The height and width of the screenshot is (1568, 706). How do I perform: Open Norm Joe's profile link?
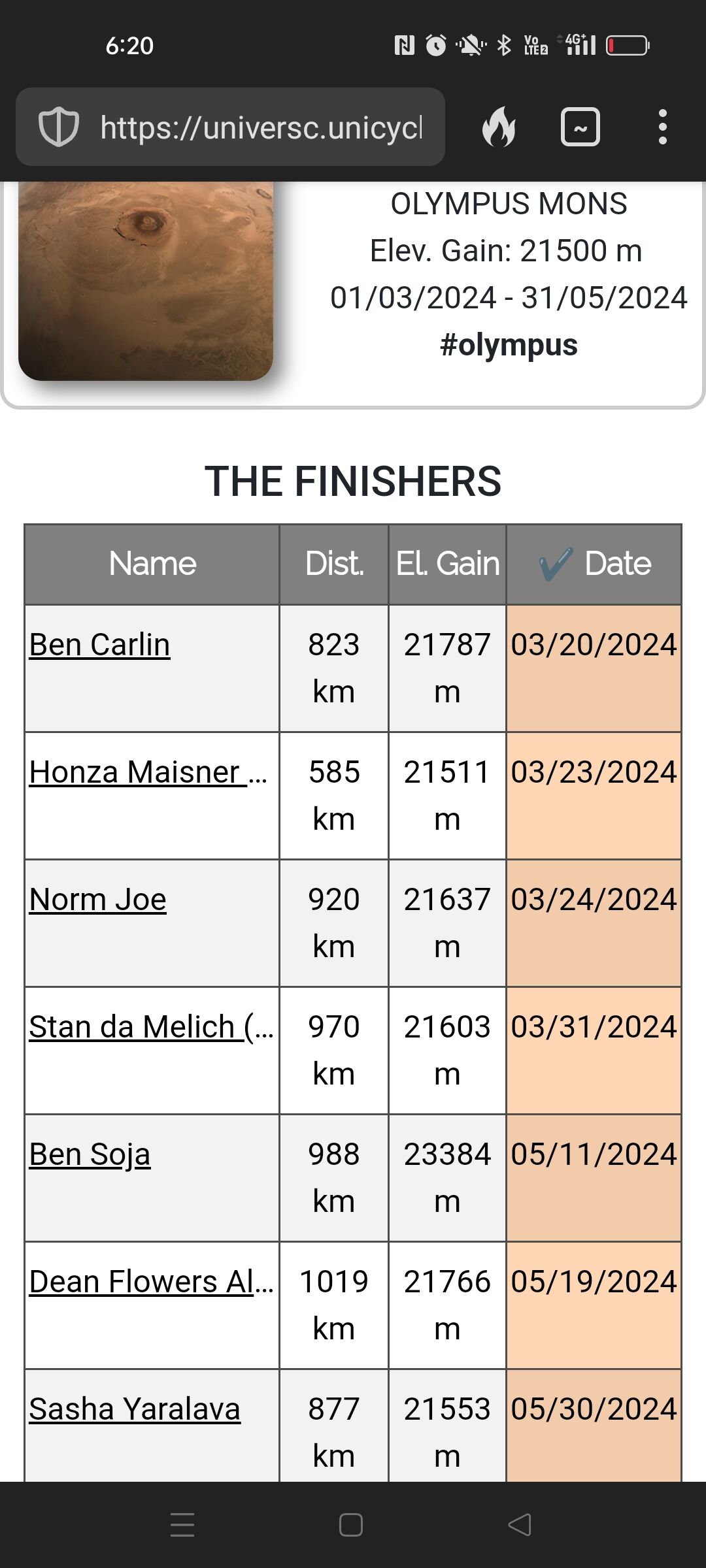coord(98,900)
